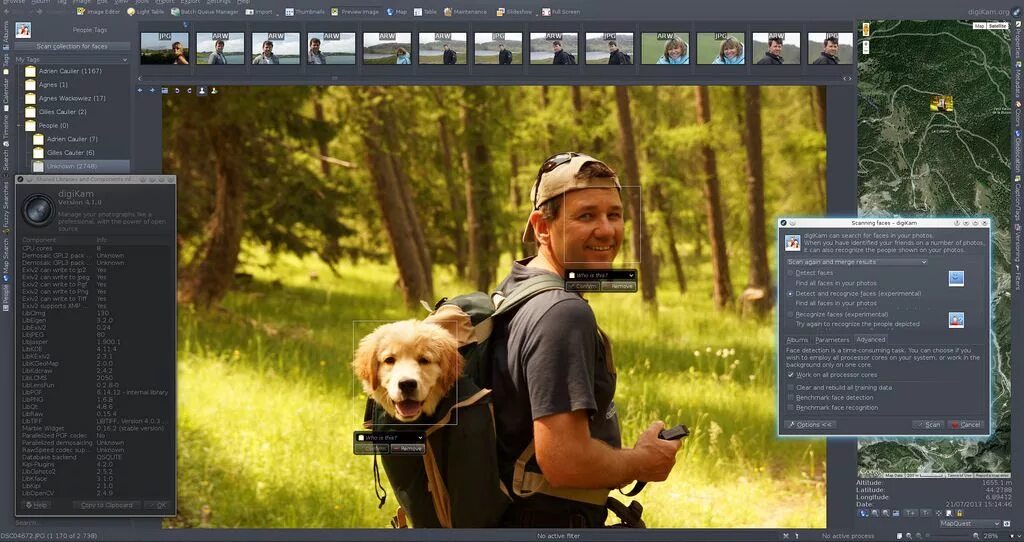Enable Clear and rebuild all training data

pos(791,387)
